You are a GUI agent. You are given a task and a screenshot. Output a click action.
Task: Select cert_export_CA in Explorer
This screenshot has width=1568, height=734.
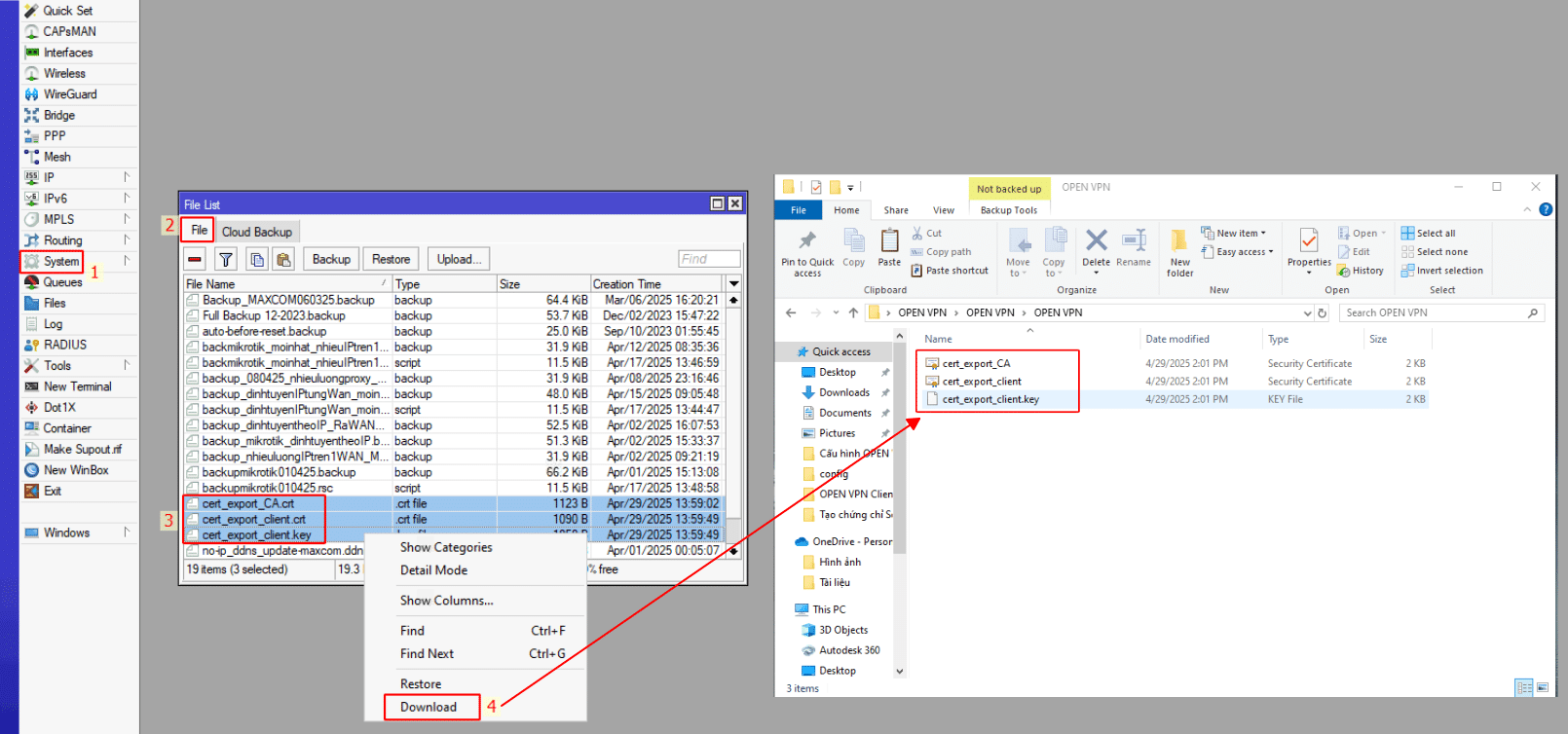[976, 364]
